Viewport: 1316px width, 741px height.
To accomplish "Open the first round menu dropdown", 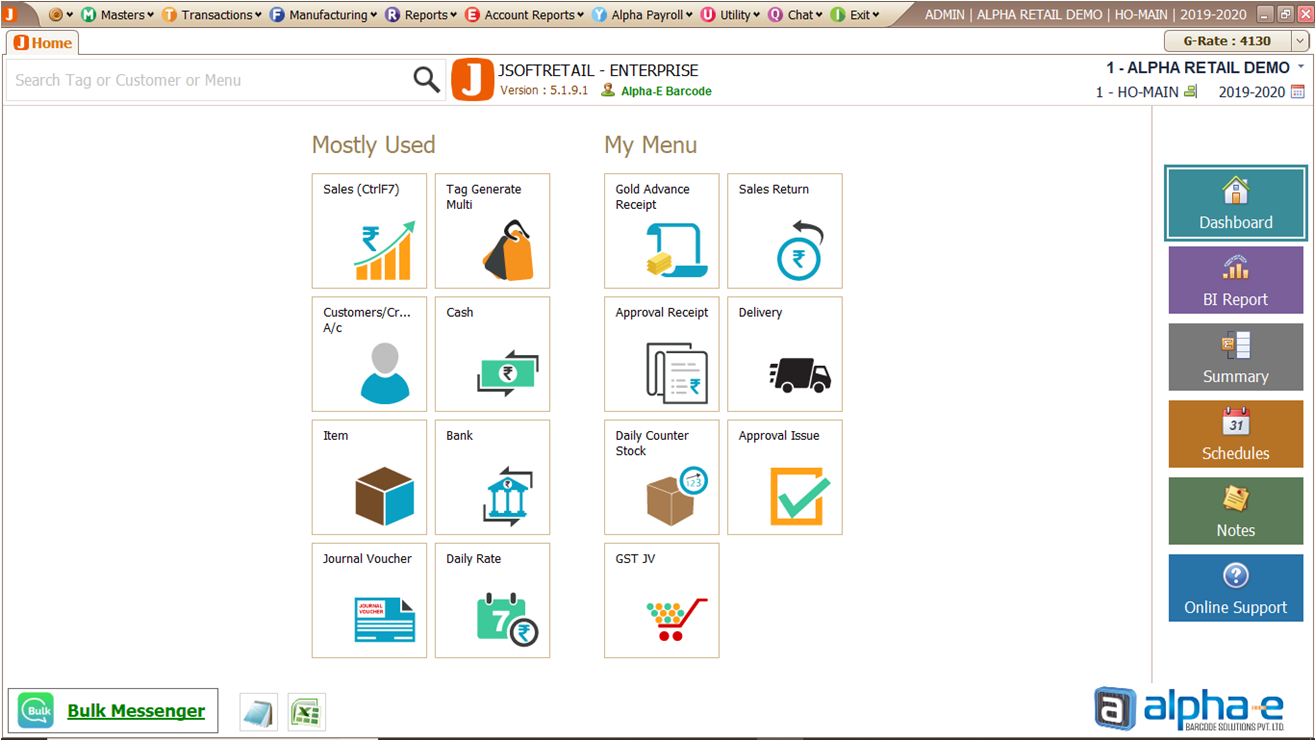I will point(61,15).
